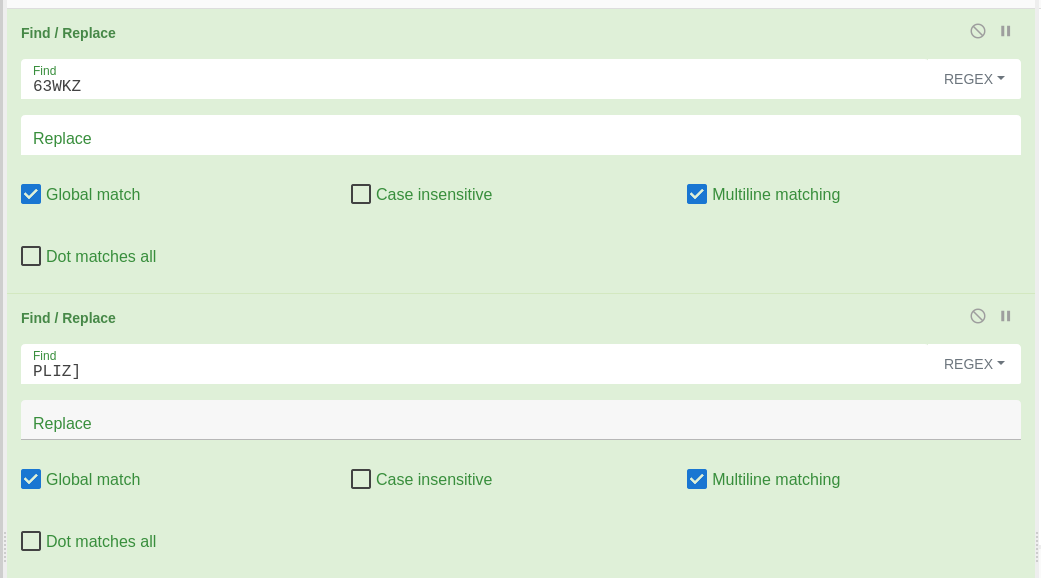
Task: Open REGEX dropdown for 63WKZ find field
Action: [x=974, y=79]
